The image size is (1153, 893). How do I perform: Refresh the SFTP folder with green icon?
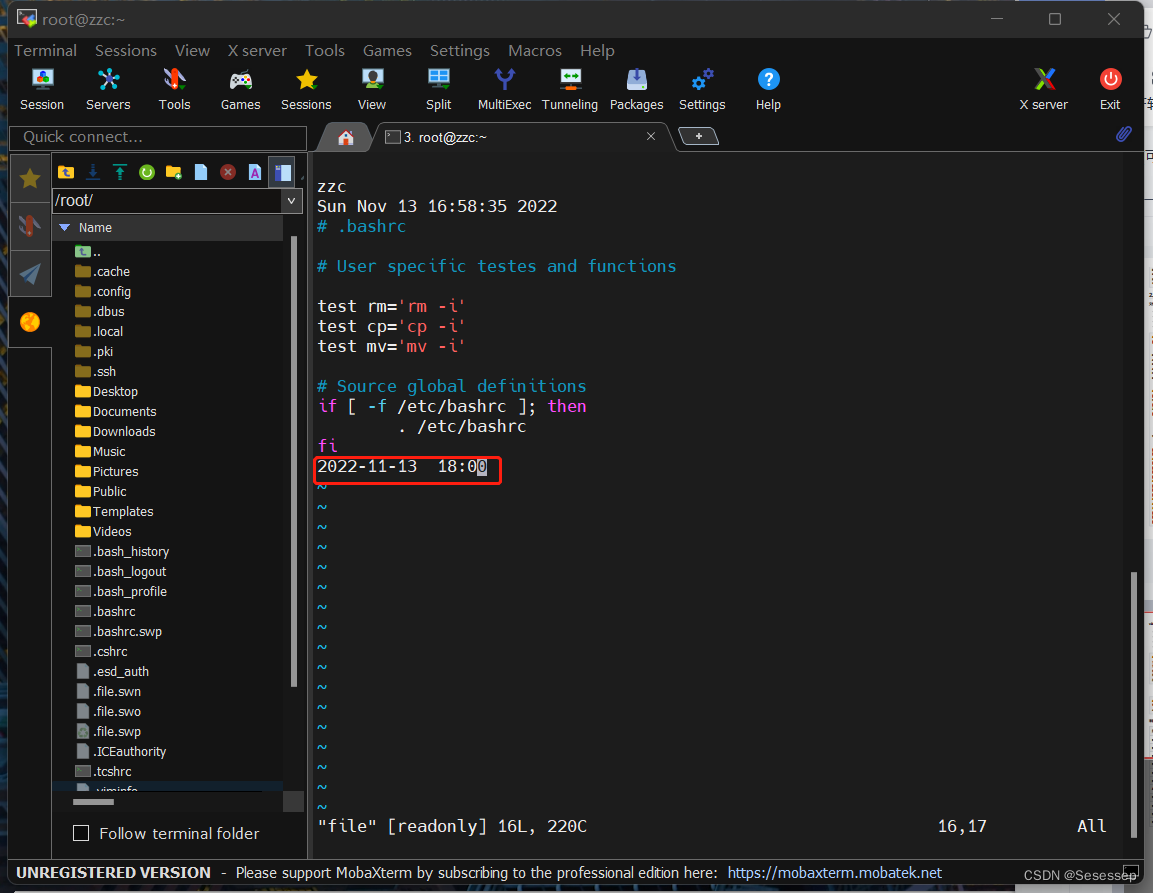[147, 172]
